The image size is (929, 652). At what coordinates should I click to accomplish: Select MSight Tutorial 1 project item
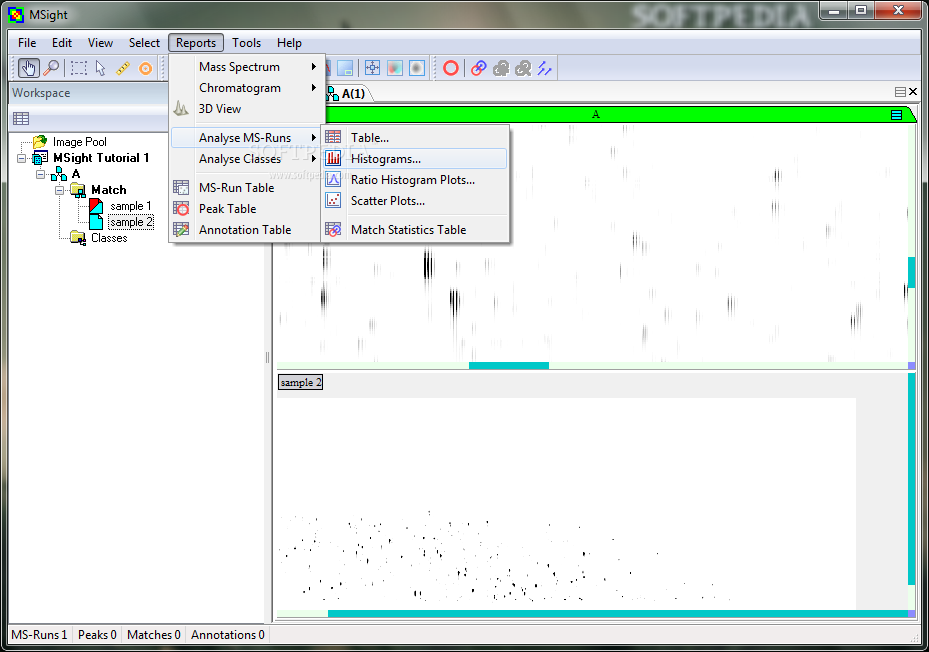(x=101, y=158)
